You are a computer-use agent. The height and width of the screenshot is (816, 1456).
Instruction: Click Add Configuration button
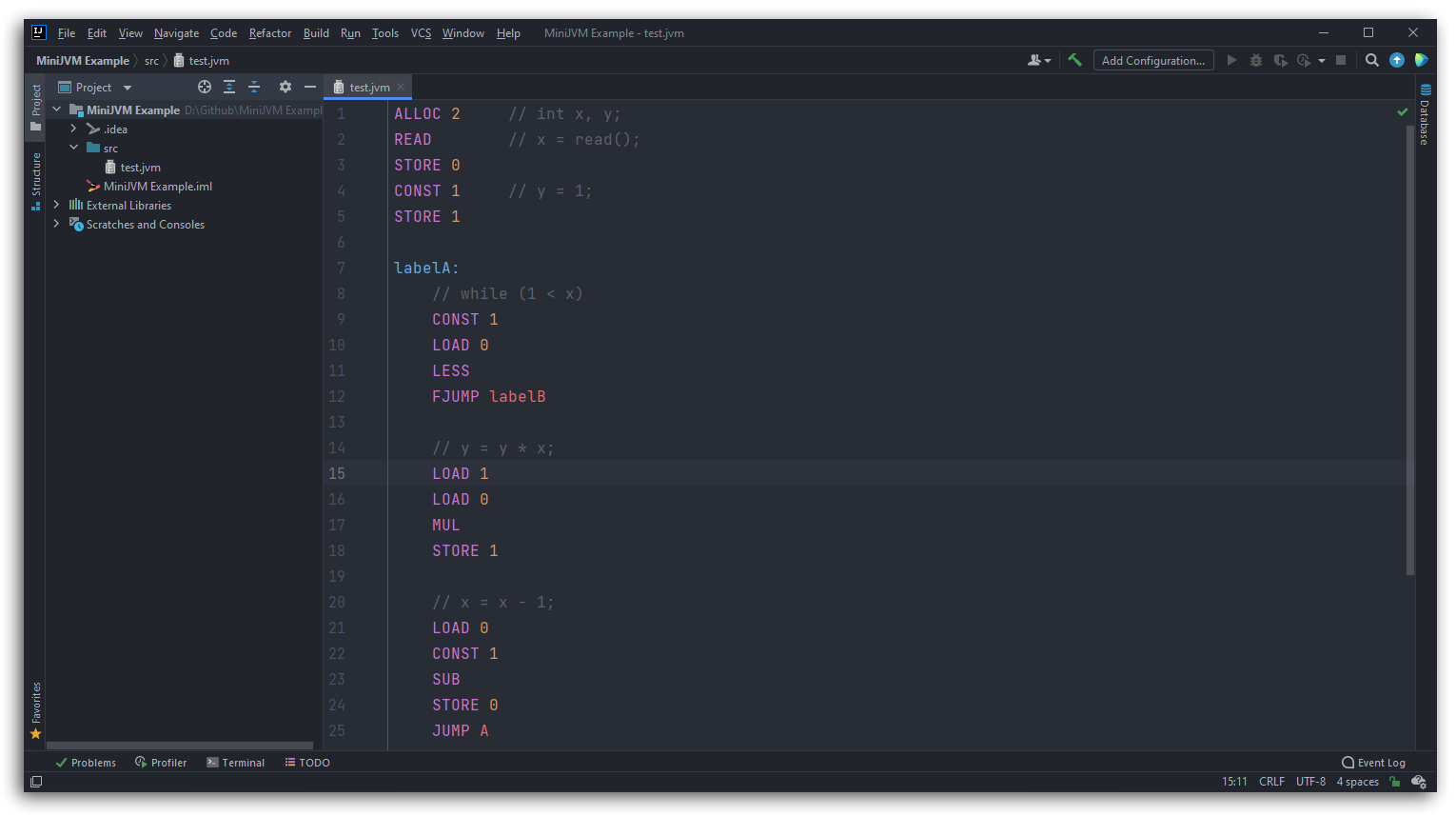(x=1153, y=60)
